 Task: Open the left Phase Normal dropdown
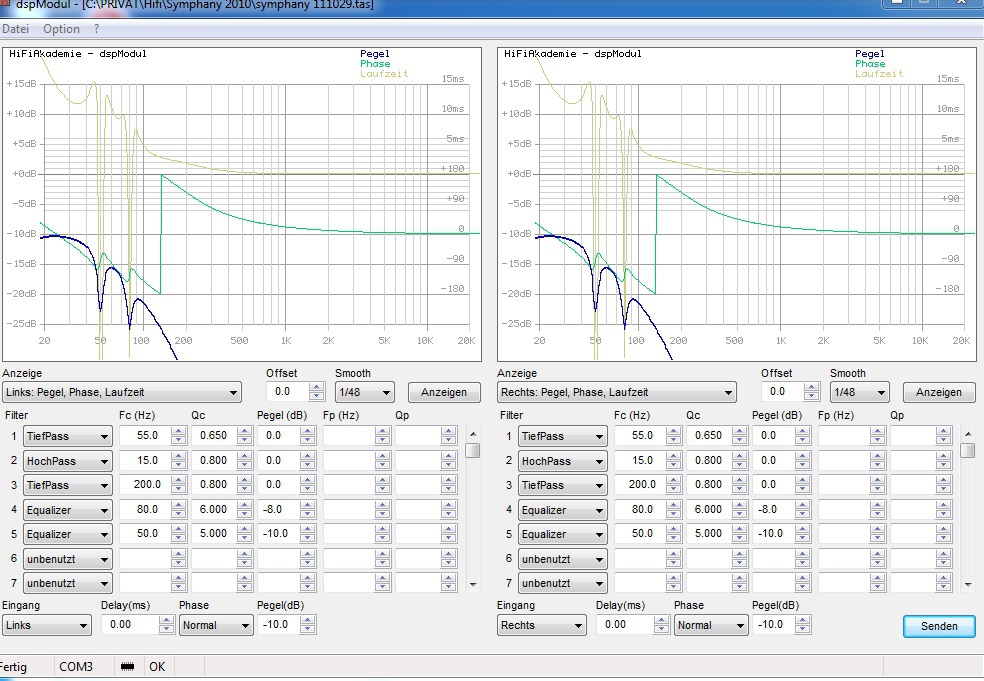click(x=216, y=625)
